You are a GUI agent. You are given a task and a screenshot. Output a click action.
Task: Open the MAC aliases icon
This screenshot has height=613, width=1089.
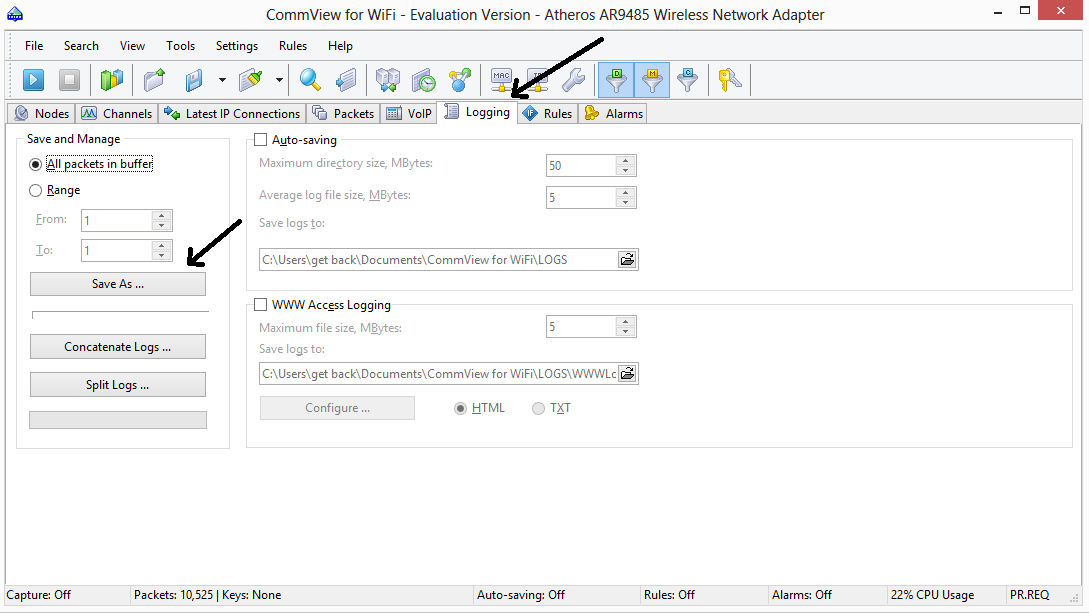501,80
